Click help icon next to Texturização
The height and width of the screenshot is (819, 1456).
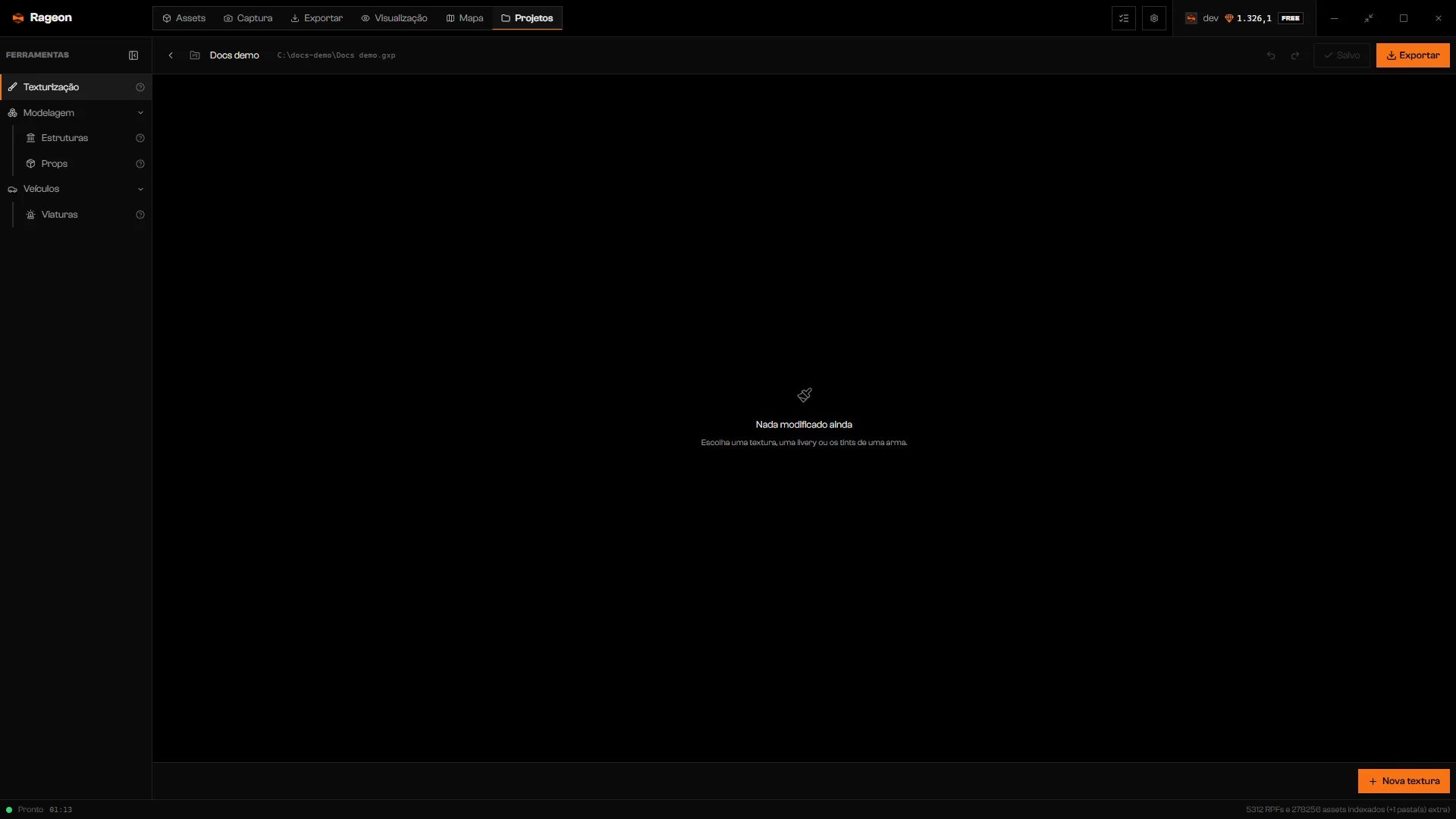tap(140, 87)
